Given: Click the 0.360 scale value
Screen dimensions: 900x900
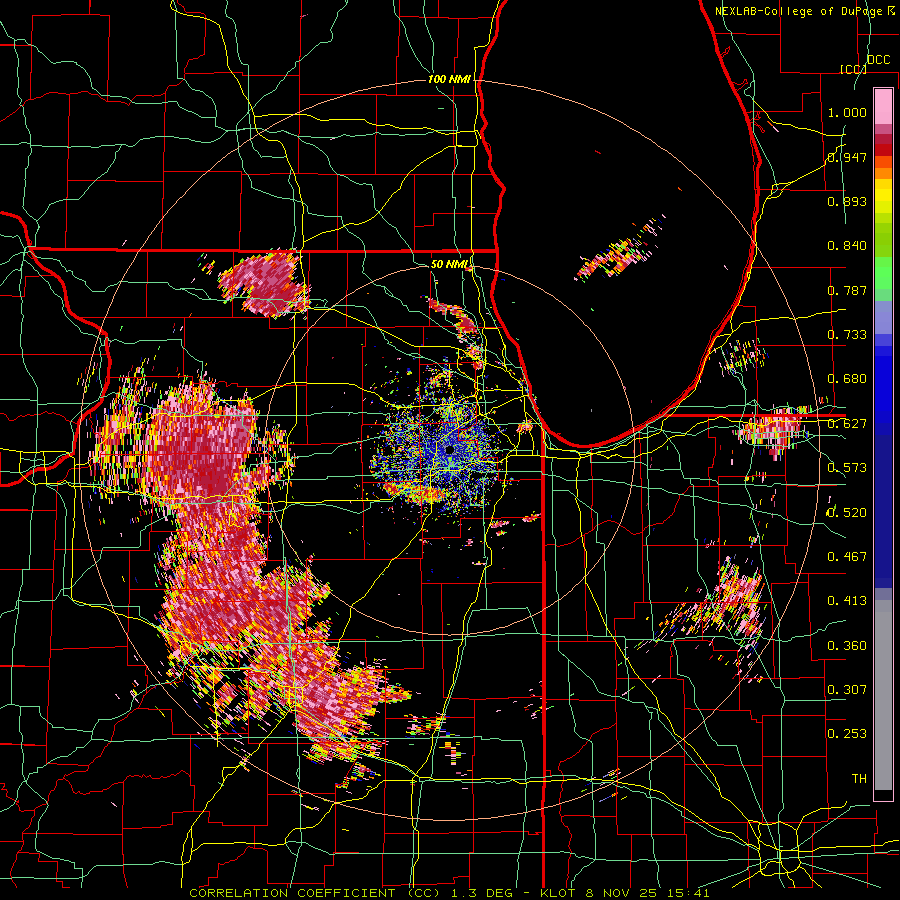Looking at the screenshot, I should pos(847,646).
